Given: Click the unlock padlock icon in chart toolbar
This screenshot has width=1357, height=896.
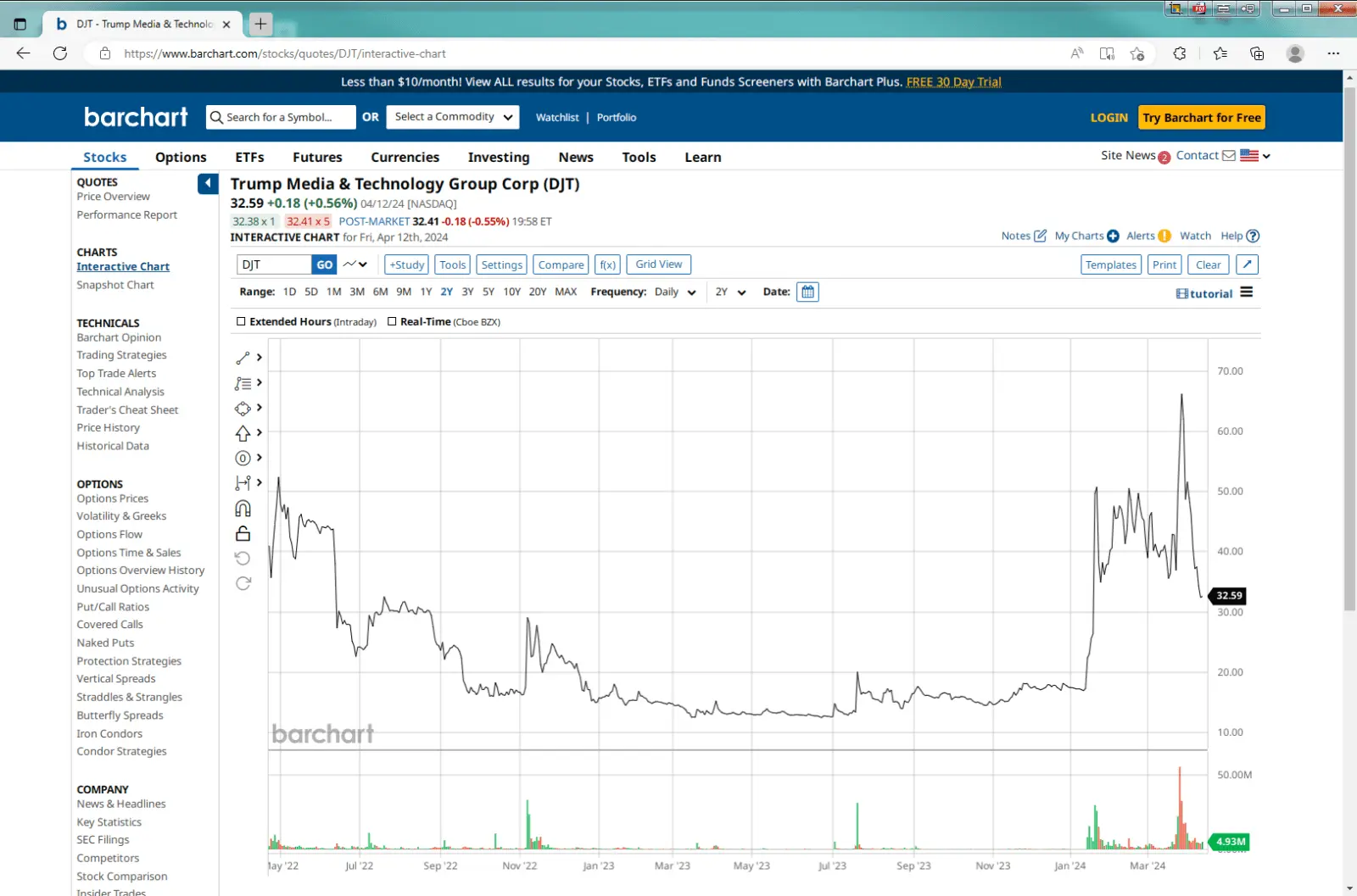Looking at the screenshot, I should 243,533.
